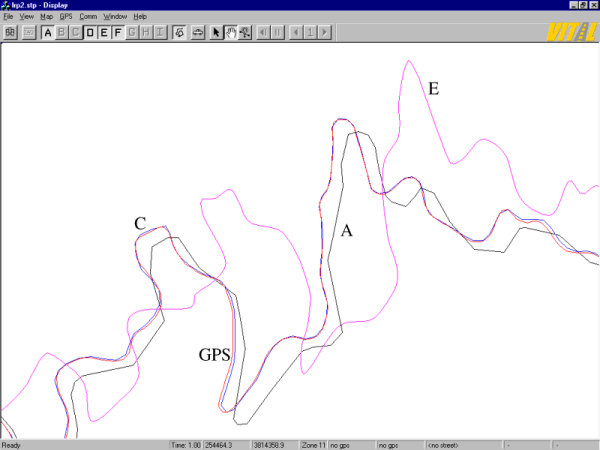Toggle layer A button in toolbar

point(48,33)
